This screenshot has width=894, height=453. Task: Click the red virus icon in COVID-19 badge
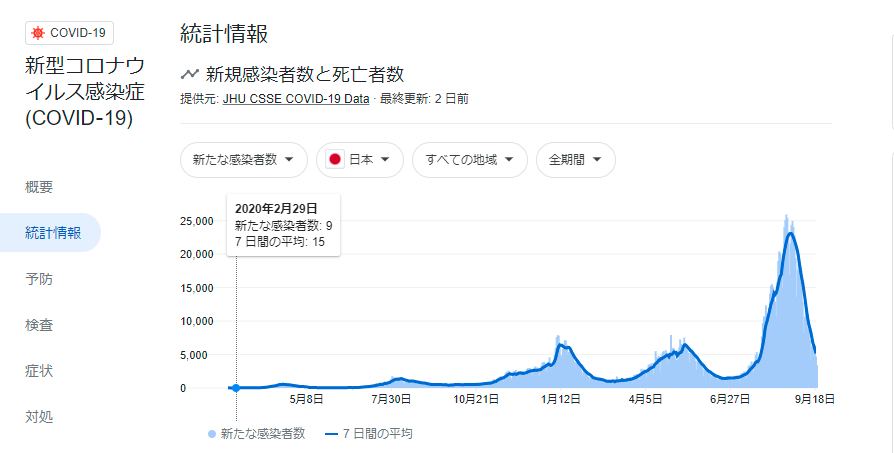click(x=38, y=33)
